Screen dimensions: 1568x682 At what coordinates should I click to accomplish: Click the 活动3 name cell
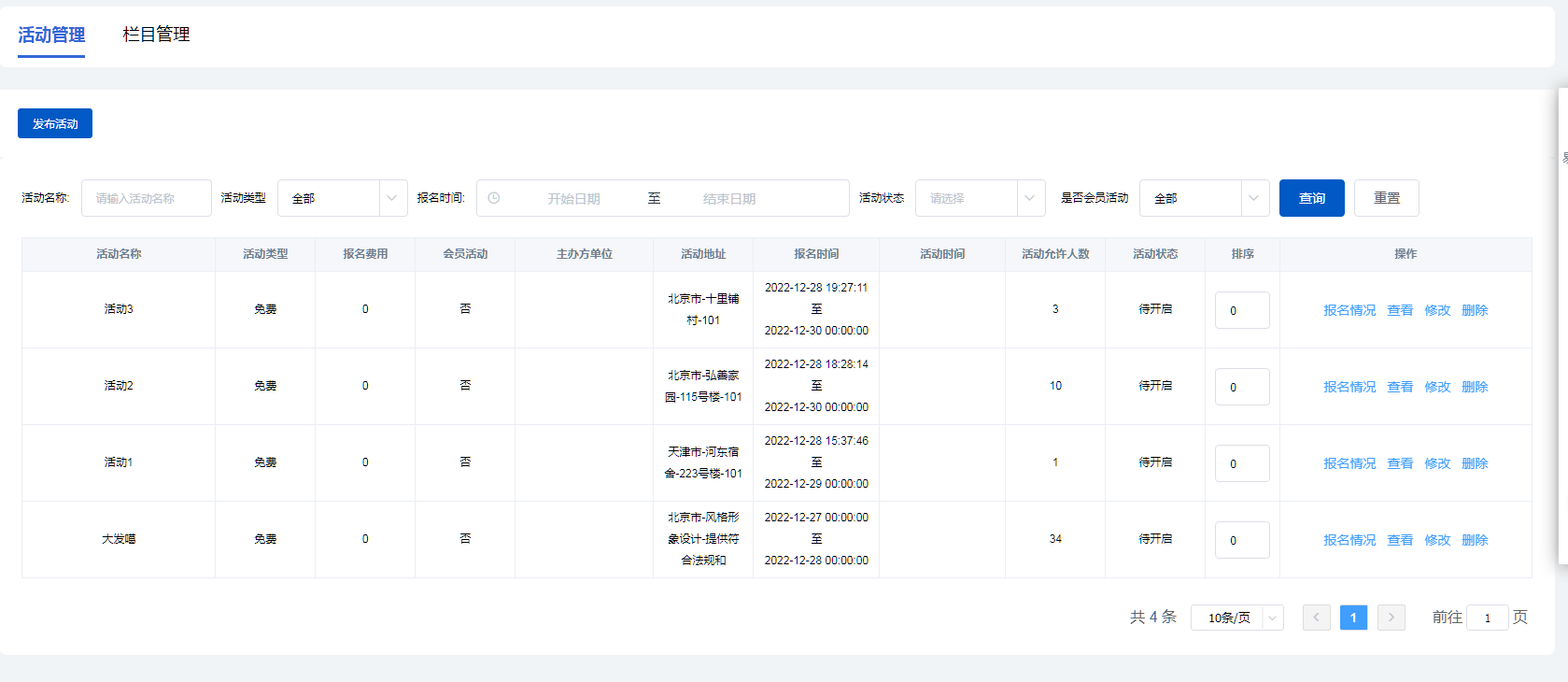pyautogui.click(x=119, y=309)
